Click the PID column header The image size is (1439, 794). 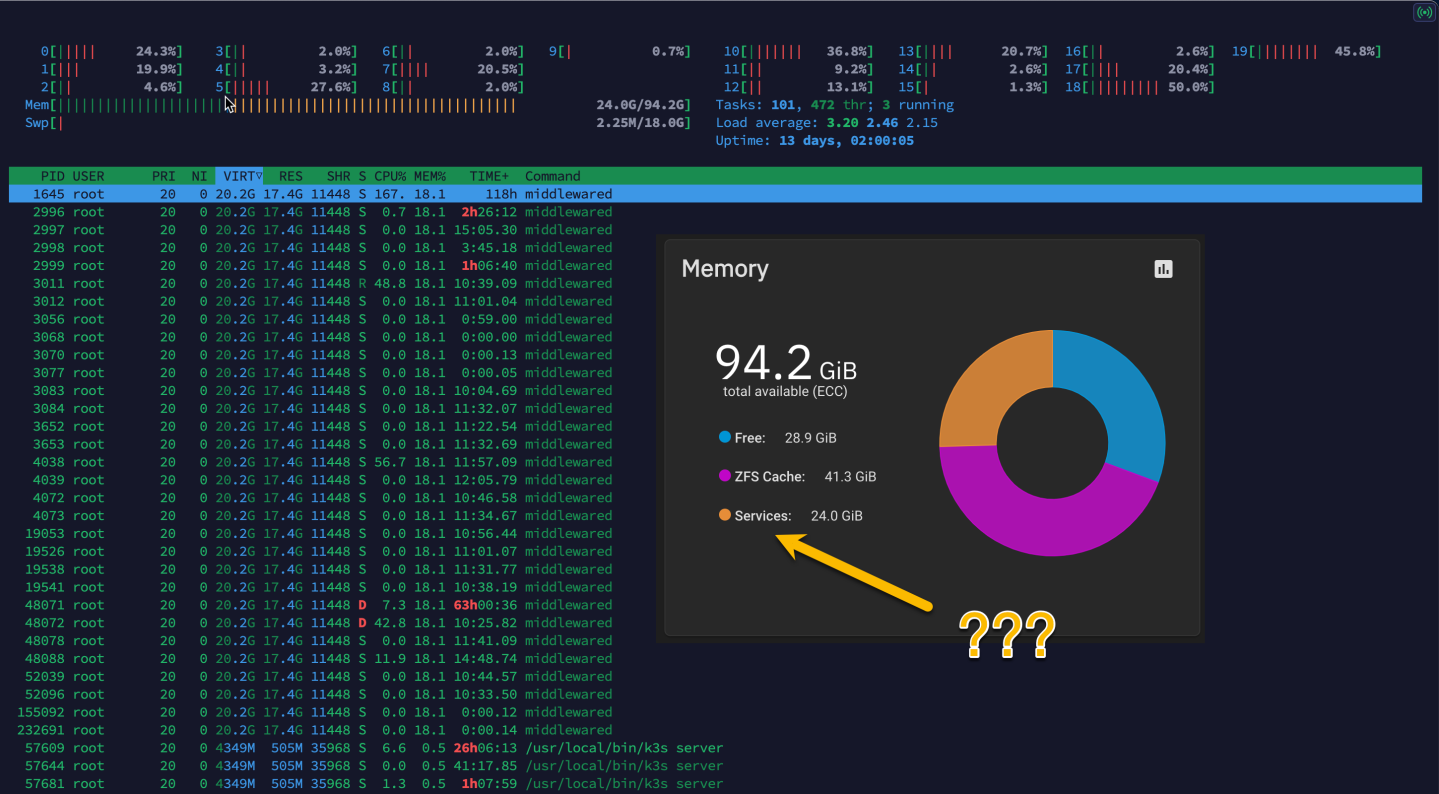(53, 176)
